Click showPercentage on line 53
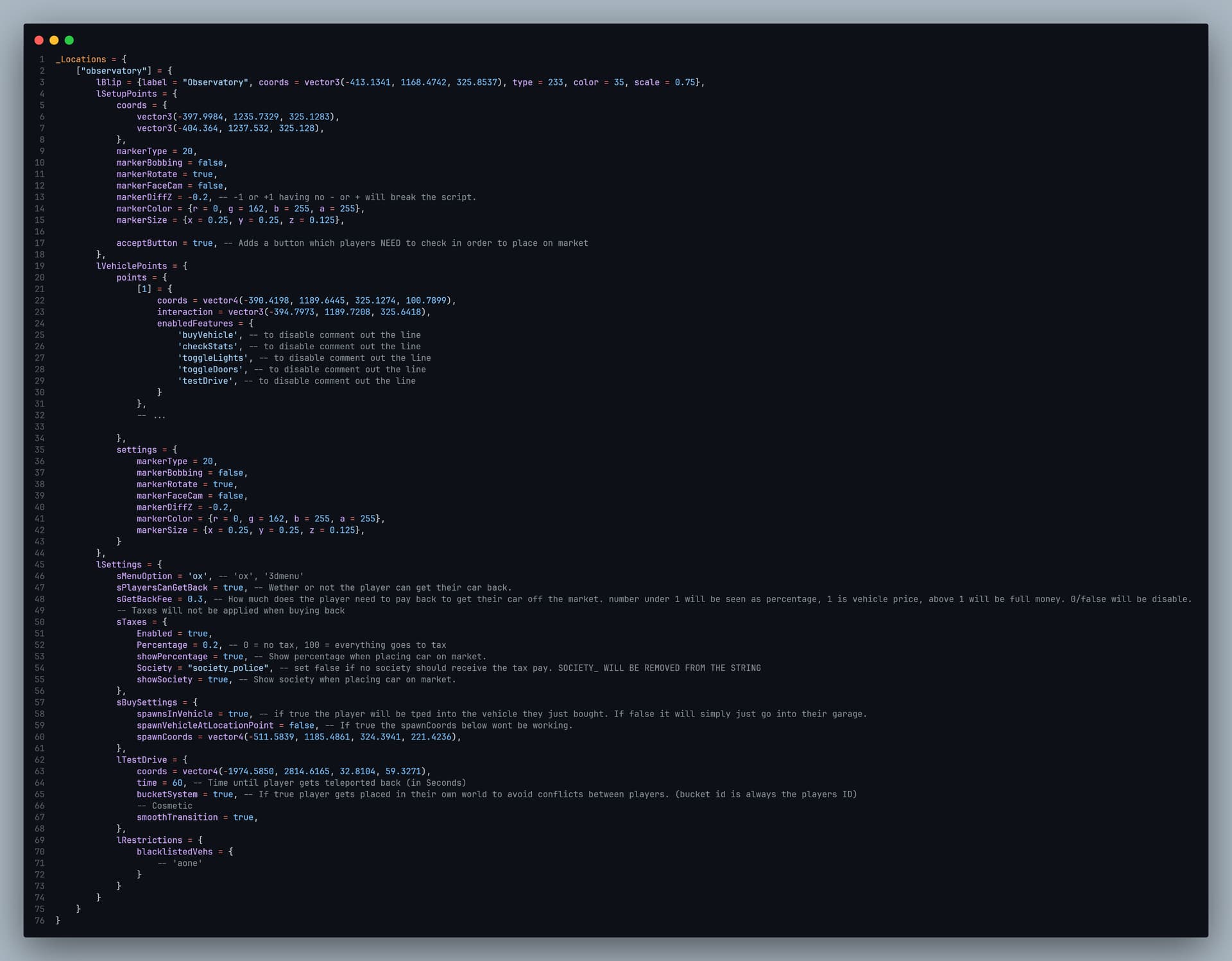The height and width of the screenshot is (961, 1232). point(172,657)
